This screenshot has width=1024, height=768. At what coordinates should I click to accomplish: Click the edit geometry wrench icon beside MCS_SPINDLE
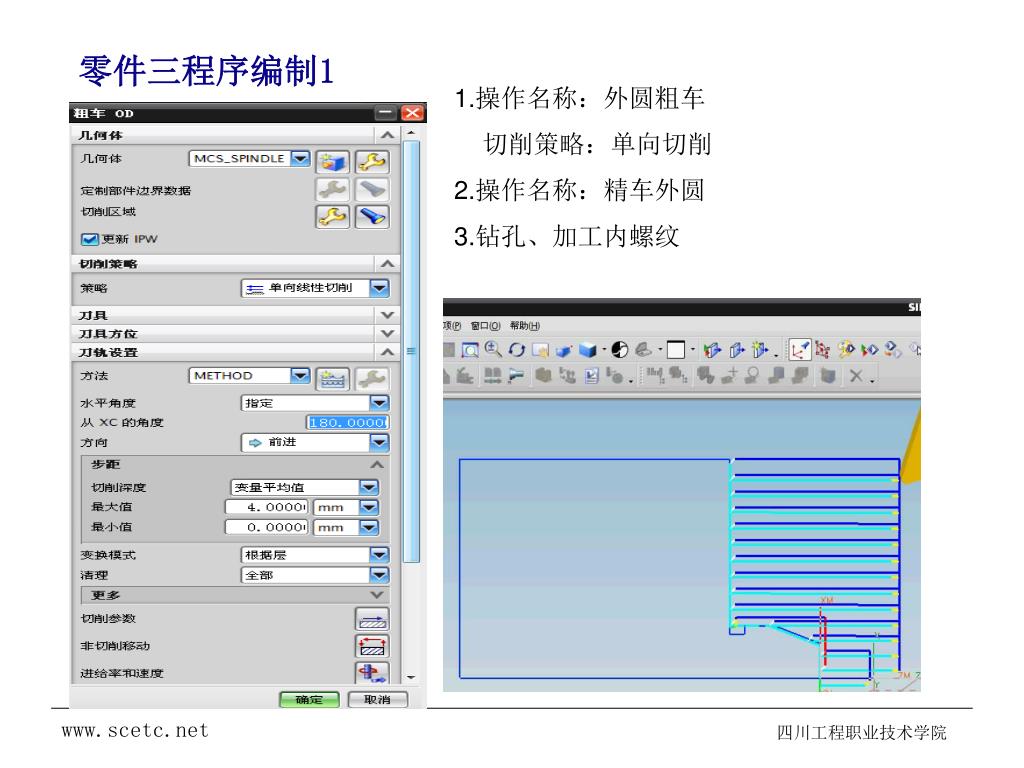pyautogui.click(x=372, y=161)
